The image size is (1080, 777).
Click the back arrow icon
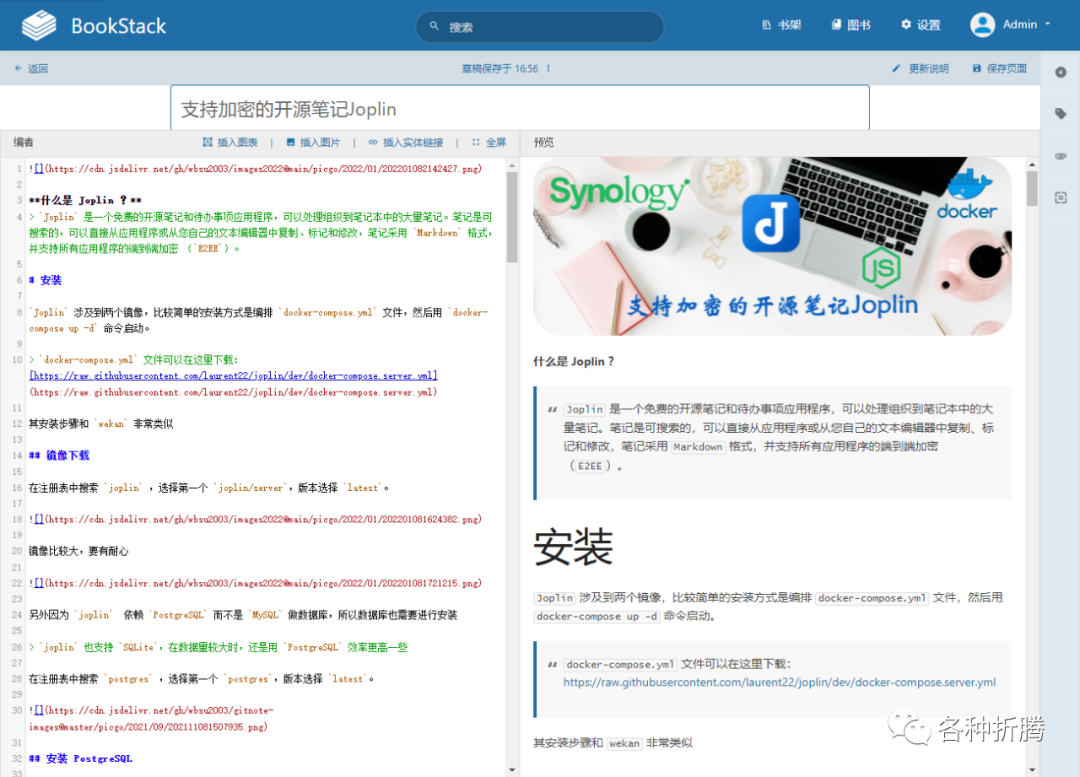(x=19, y=68)
